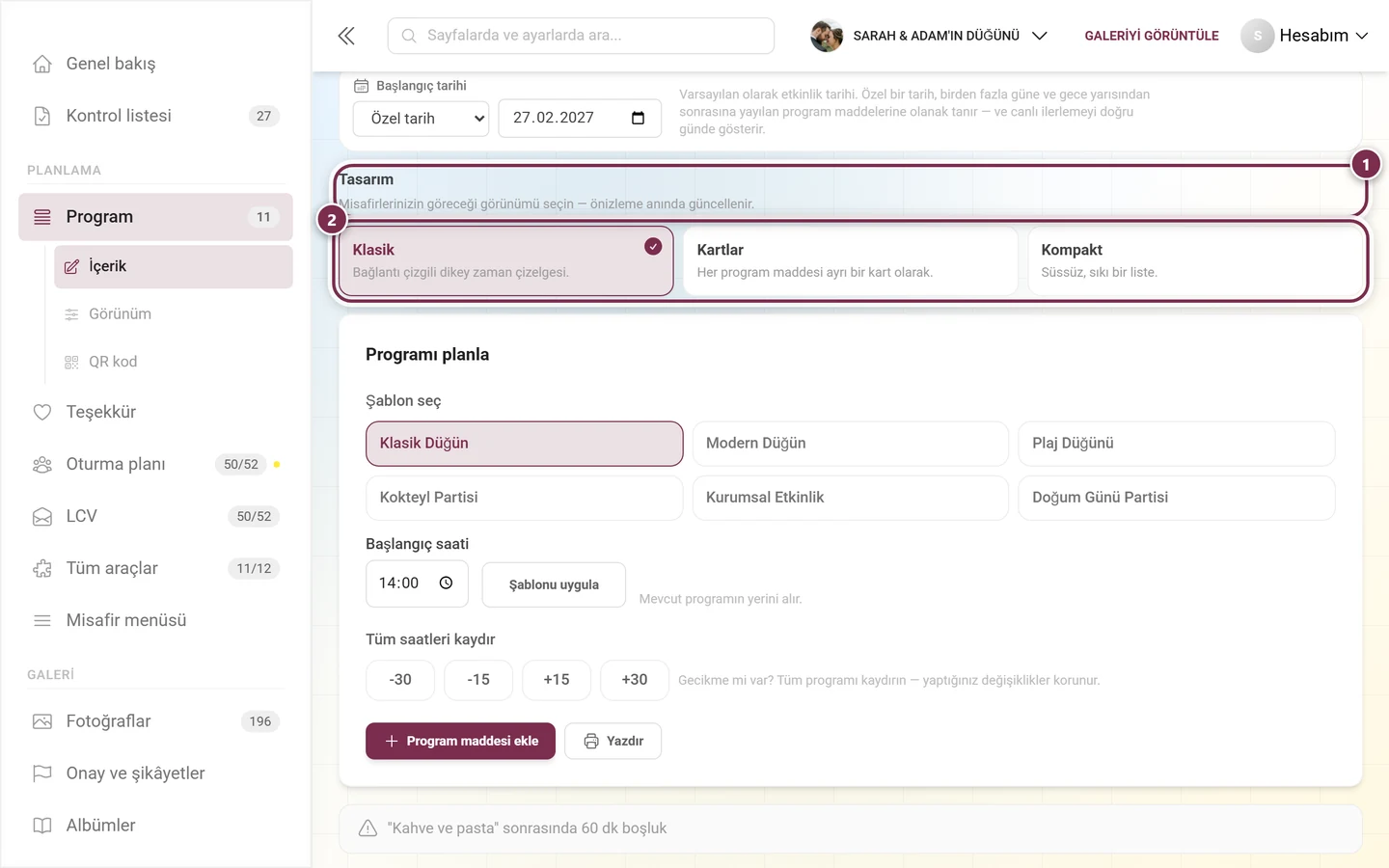Shift all times by +30 minutes
The height and width of the screenshot is (868, 1389).
[635, 680]
